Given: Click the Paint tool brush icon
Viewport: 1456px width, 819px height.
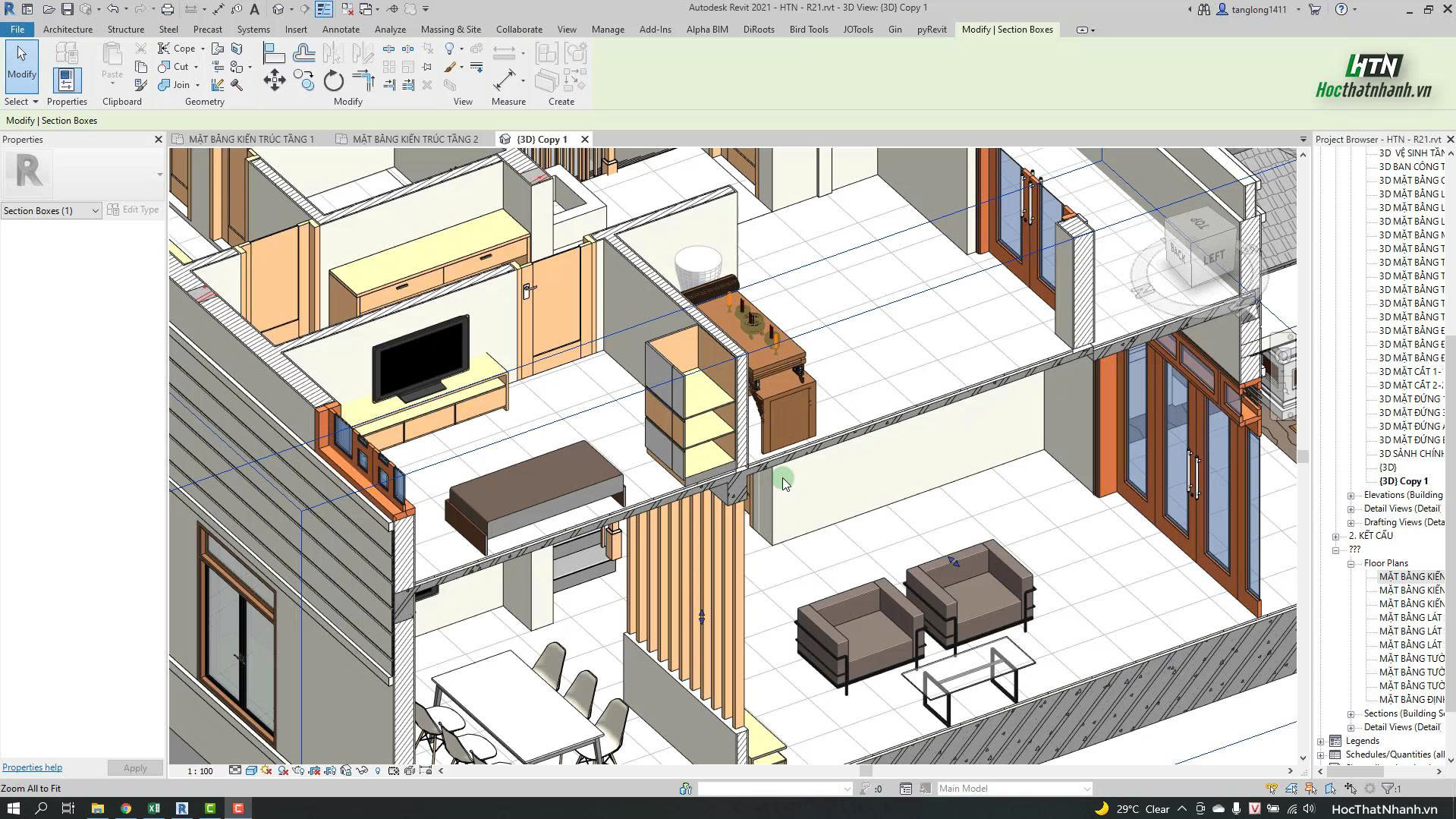Looking at the screenshot, I should (x=450, y=67).
